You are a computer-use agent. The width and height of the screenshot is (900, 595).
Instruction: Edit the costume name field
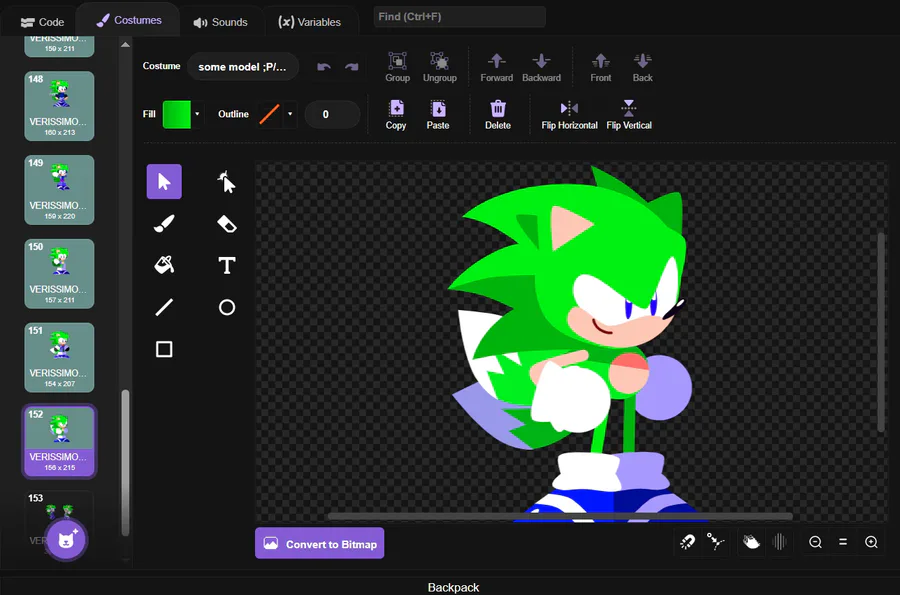[x=242, y=67]
